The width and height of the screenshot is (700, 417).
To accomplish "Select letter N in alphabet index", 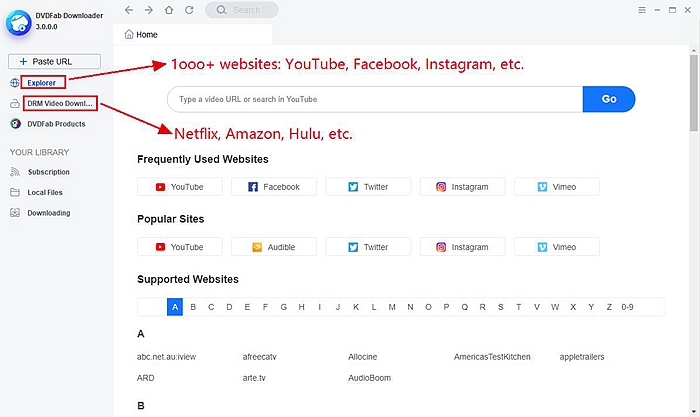I will (x=410, y=307).
